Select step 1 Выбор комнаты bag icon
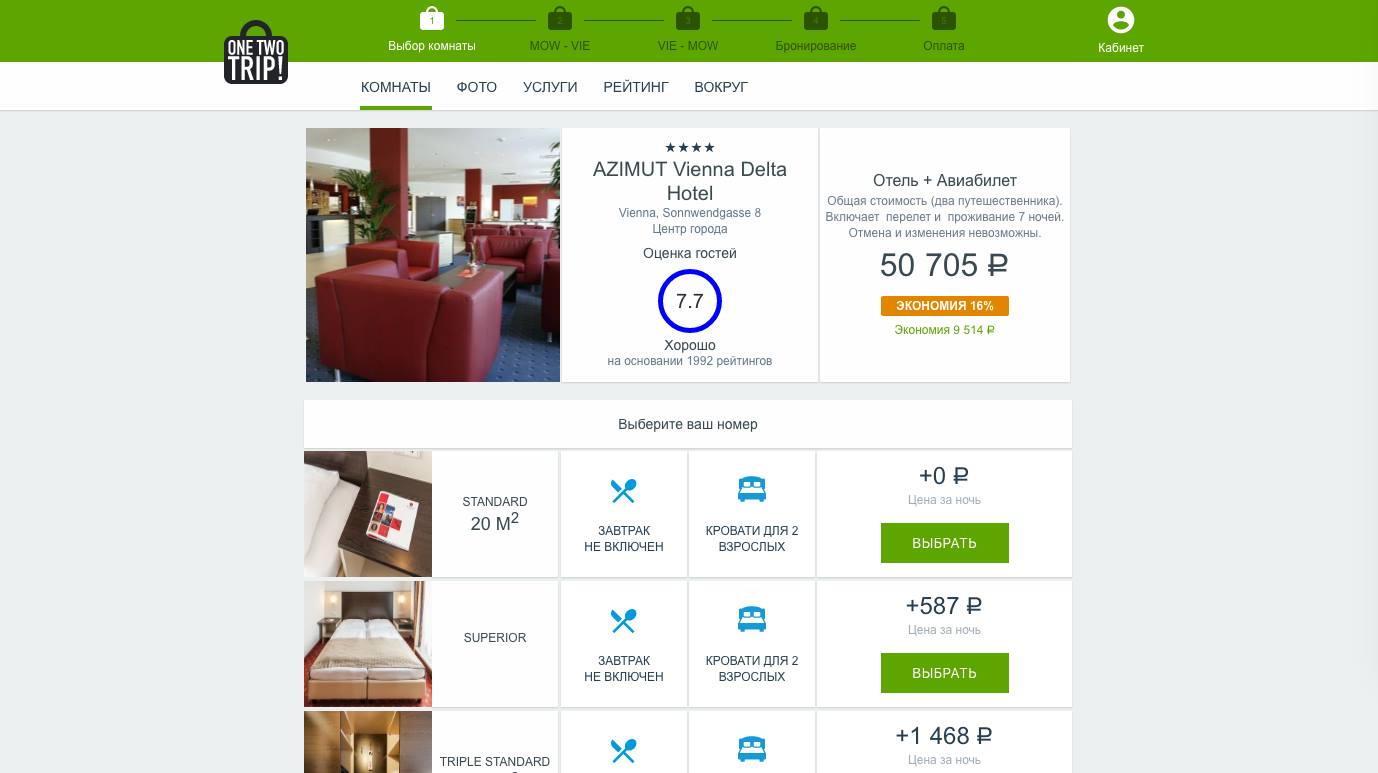This screenshot has width=1378, height=773. click(x=431, y=18)
